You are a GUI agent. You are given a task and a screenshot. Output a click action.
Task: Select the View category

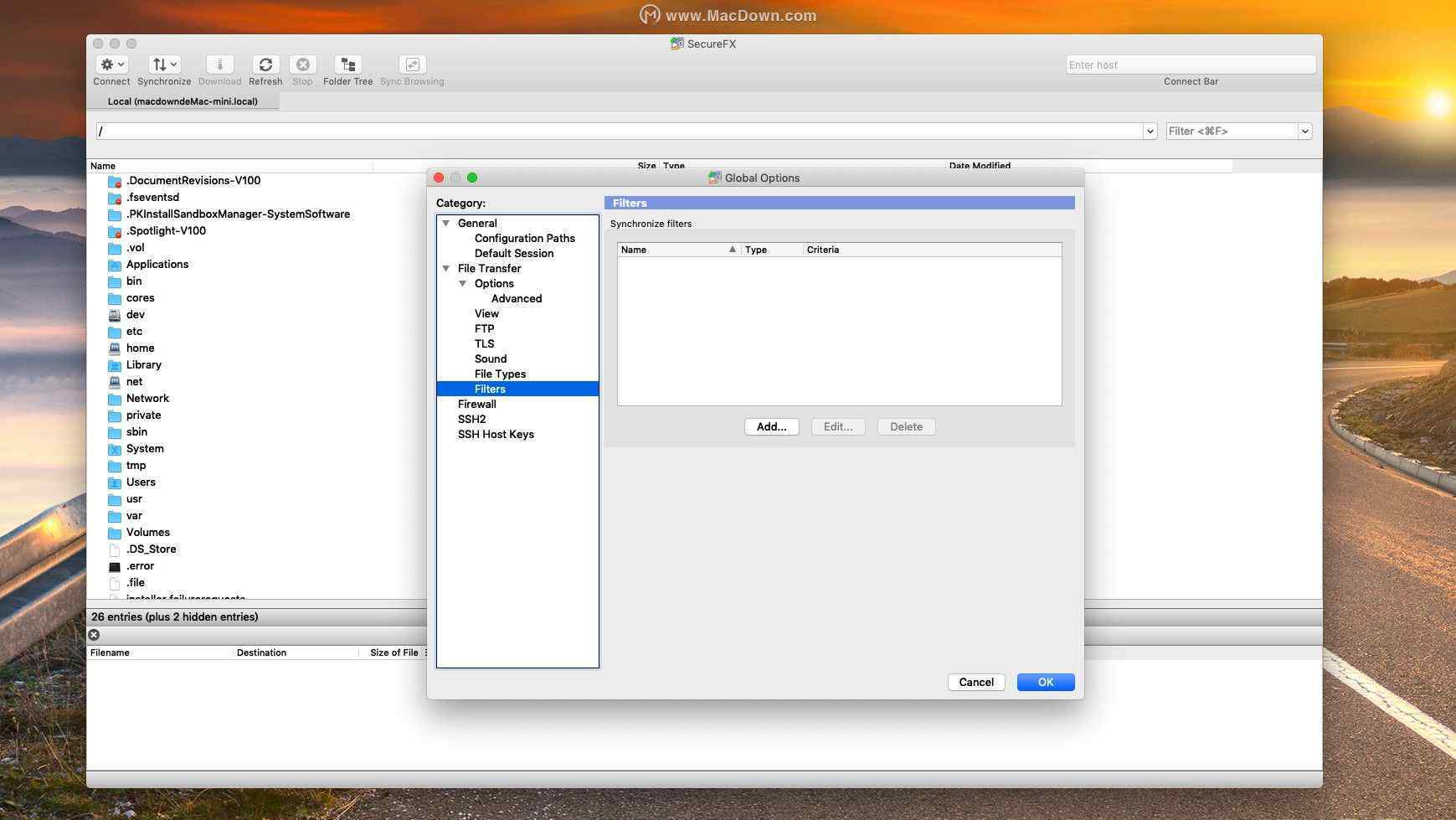486,313
